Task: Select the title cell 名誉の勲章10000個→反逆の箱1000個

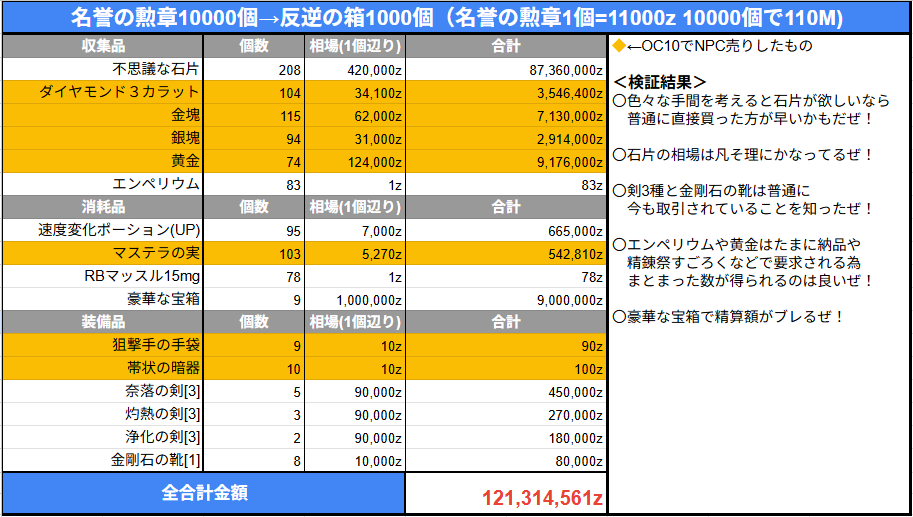Action: point(456,17)
